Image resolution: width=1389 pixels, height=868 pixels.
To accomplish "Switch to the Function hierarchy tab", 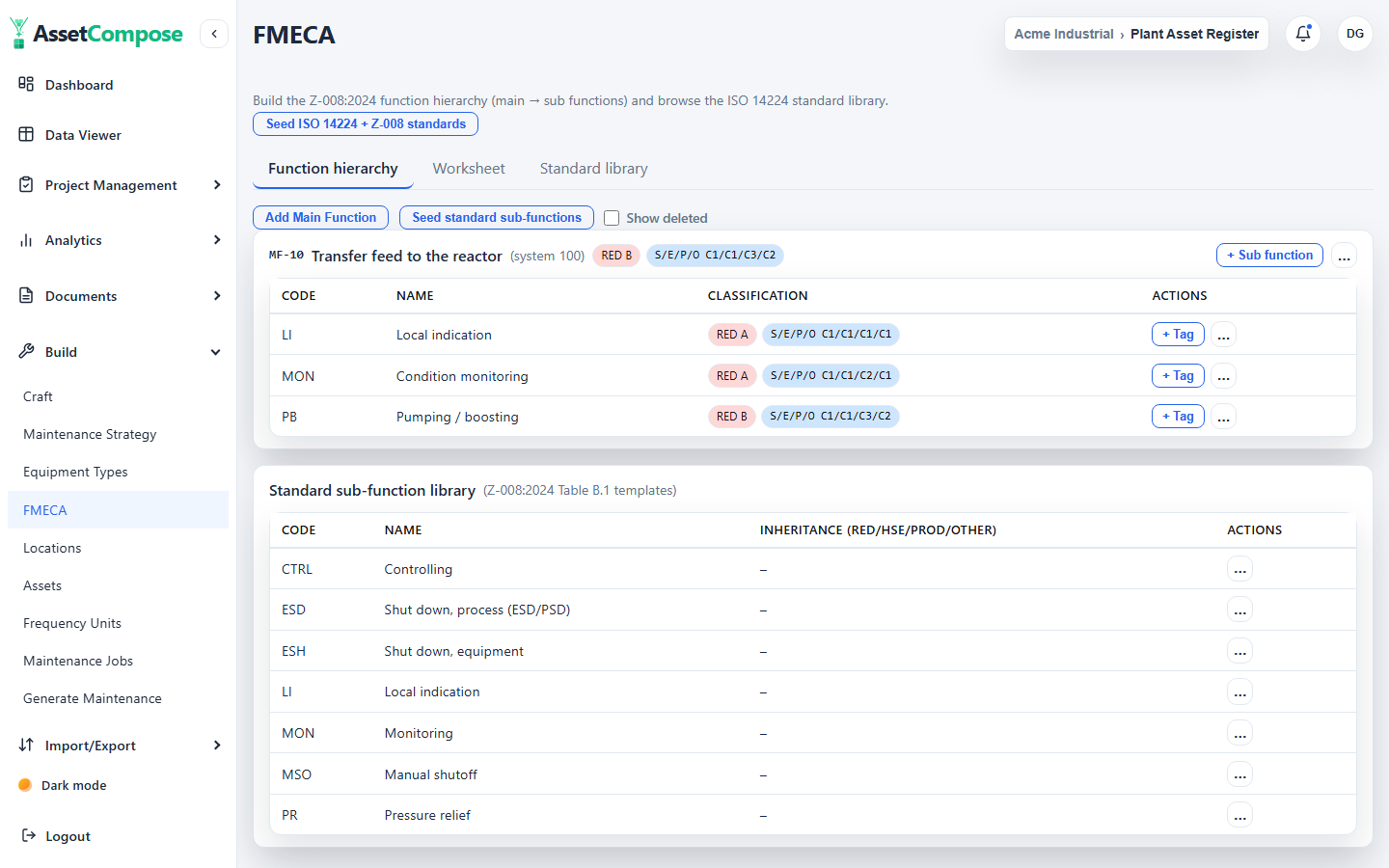I will pos(333,169).
